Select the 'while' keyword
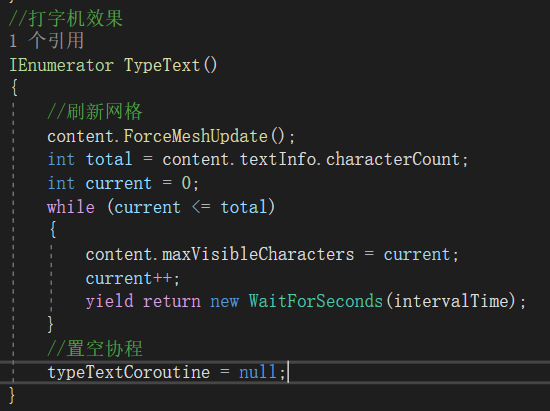550x411 pixels. coord(71,207)
